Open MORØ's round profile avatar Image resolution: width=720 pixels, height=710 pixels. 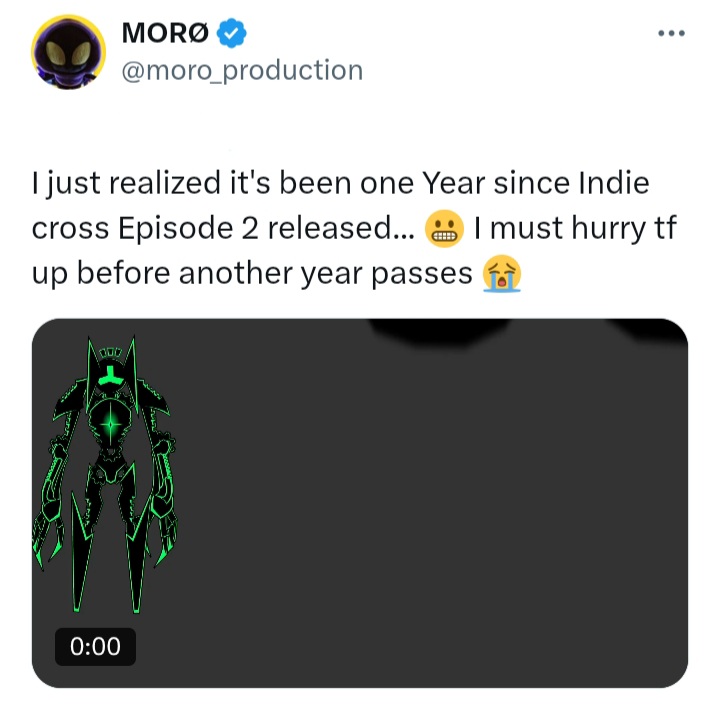click(x=68, y=52)
